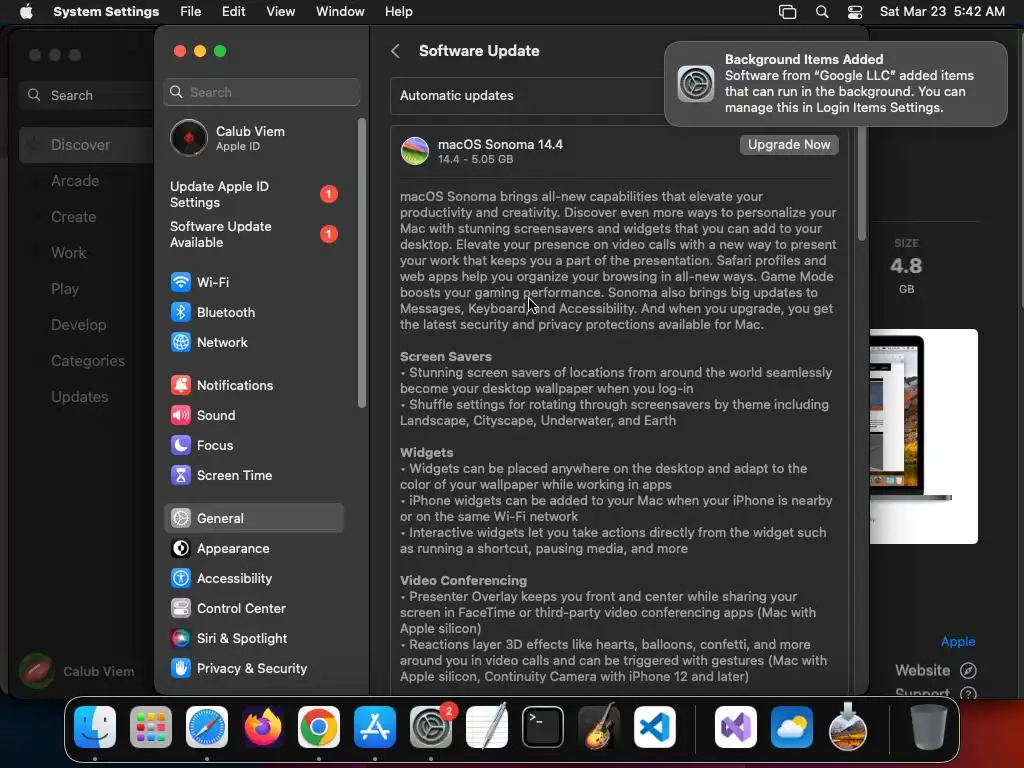Select Work in App Store sidebar
Screen dimensions: 1024x768
point(69,253)
